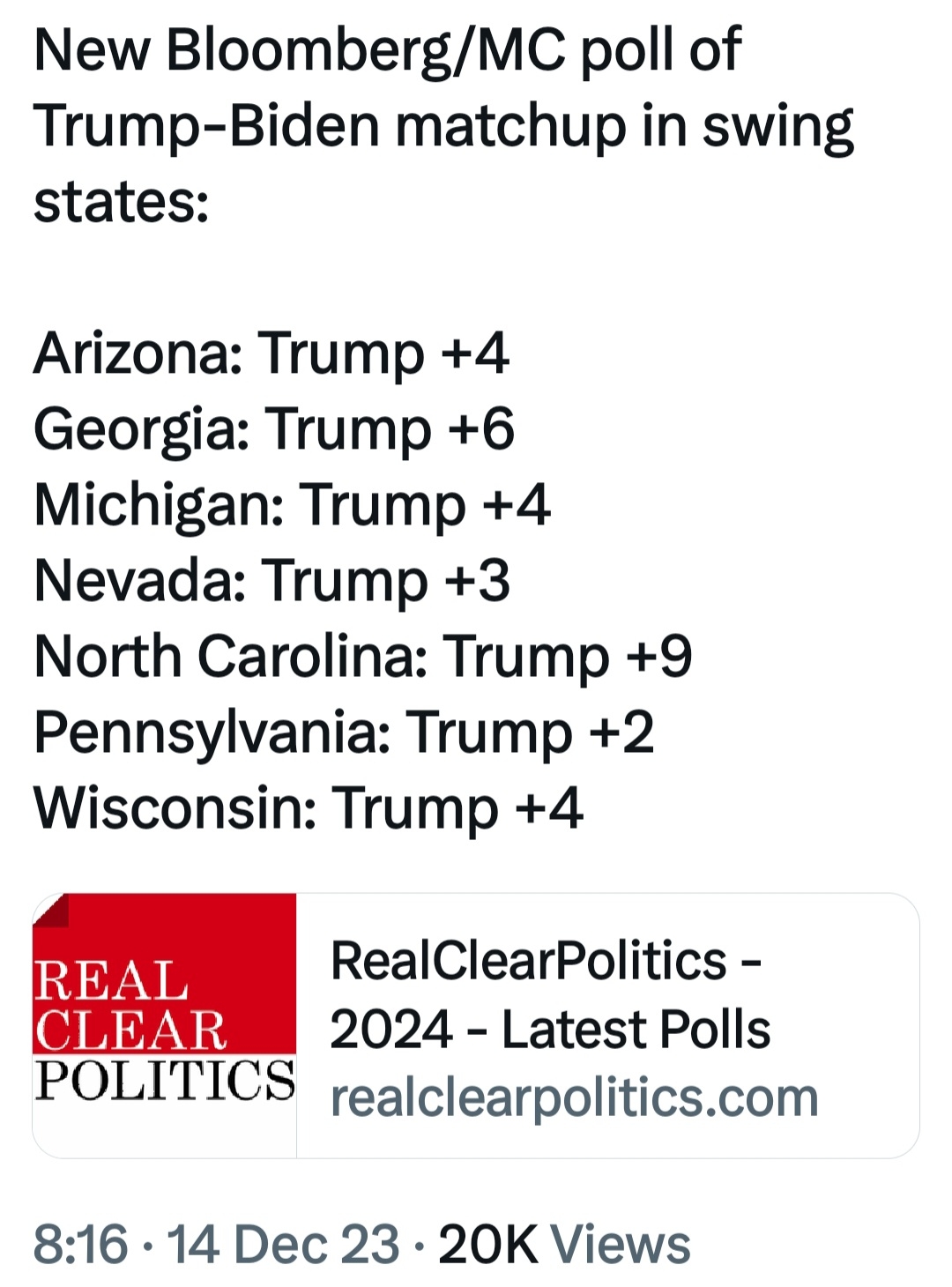Select the North Carolina: Trump +9 line
The width and height of the screenshot is (952, 1287).
[363, 657]
